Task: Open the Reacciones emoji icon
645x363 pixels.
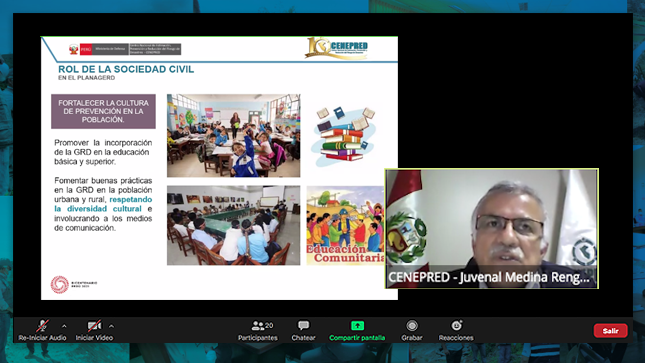Action: 456,326
